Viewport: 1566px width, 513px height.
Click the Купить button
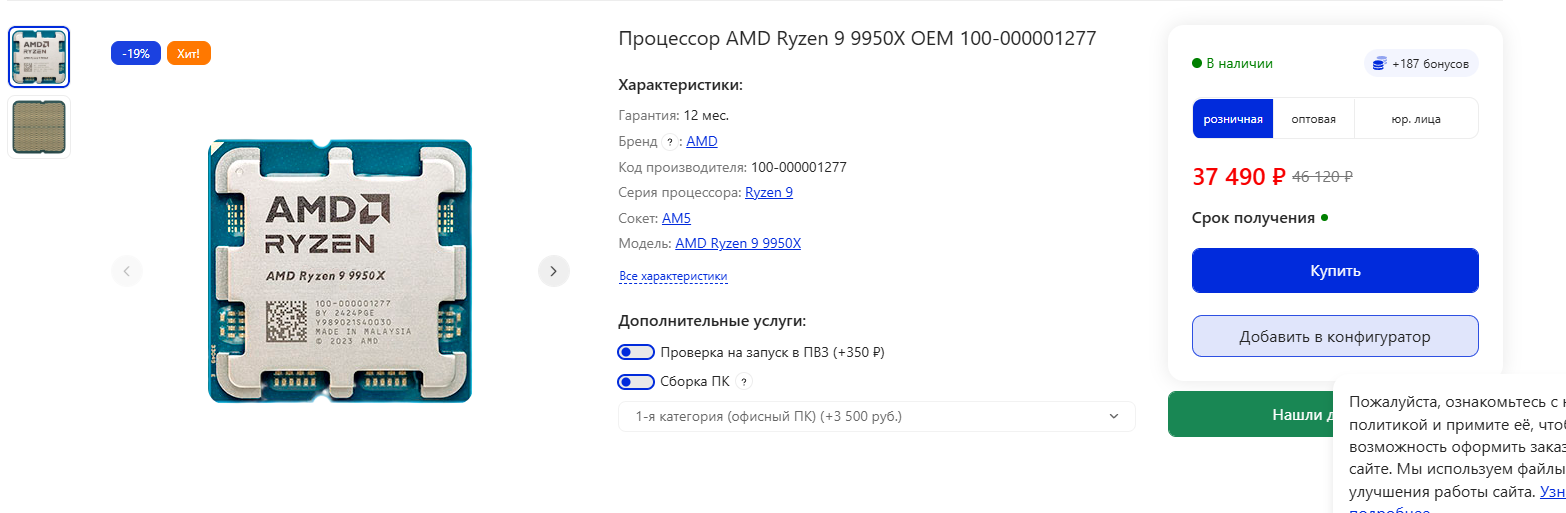pos(1335,271)
